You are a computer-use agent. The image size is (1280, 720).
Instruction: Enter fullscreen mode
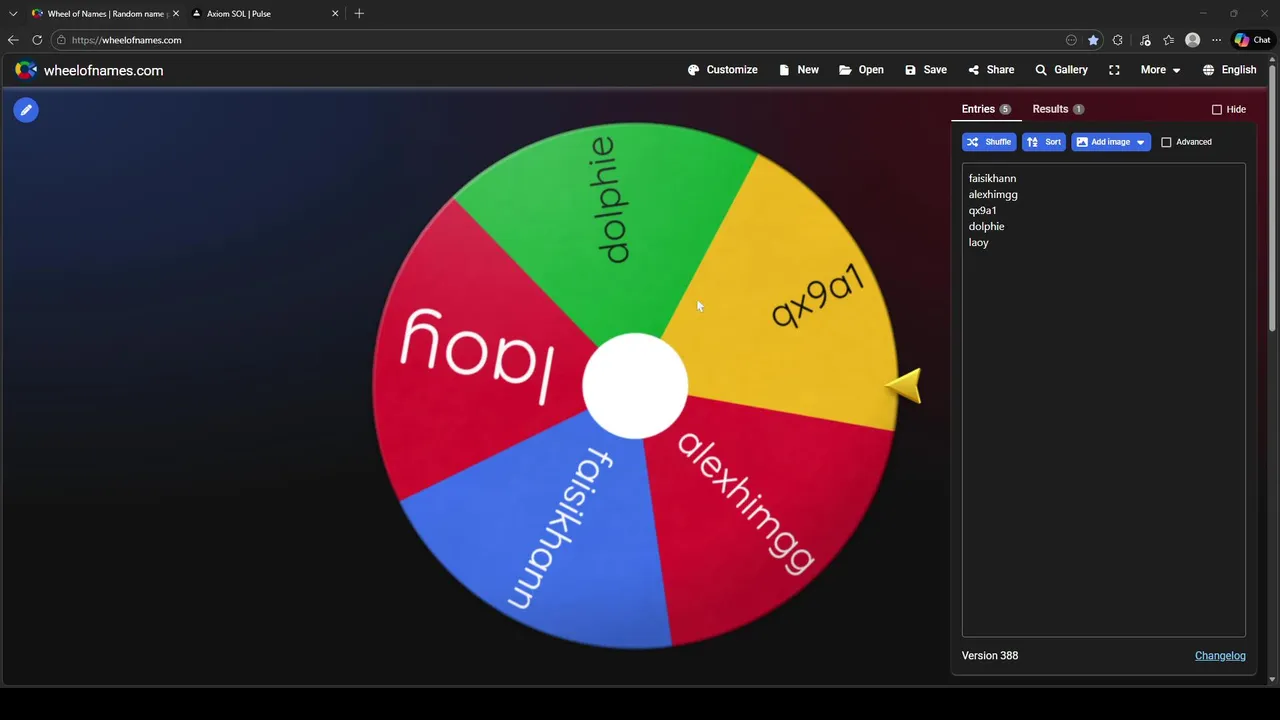(x=1114, y=70)
